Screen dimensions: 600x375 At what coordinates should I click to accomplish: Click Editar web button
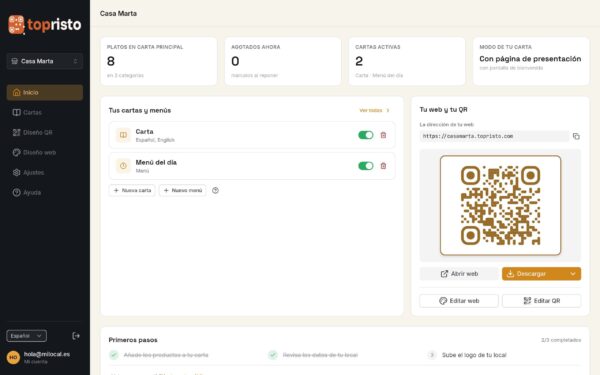click(459, 301)
